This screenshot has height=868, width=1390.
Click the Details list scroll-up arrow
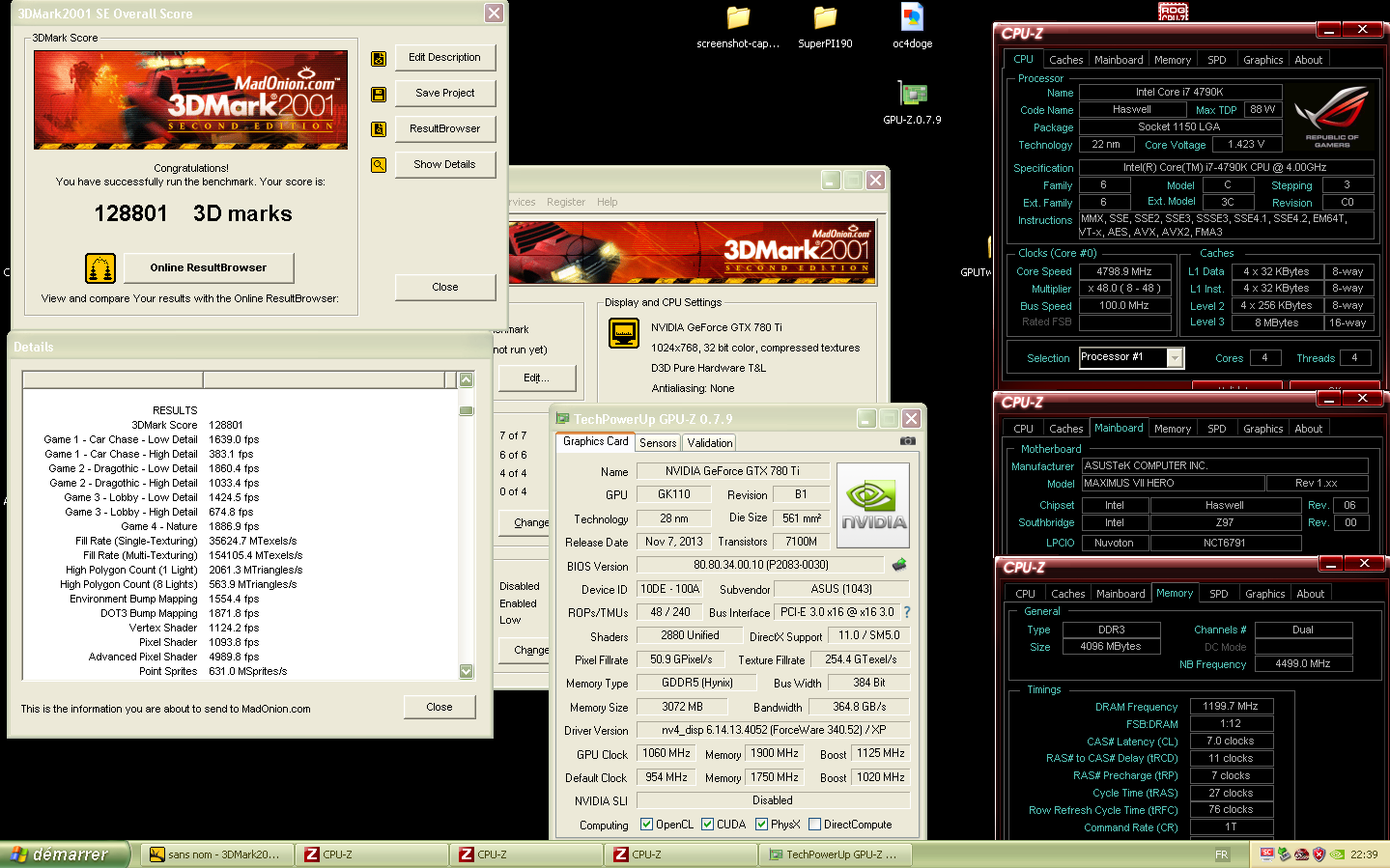tap(467, 380)
